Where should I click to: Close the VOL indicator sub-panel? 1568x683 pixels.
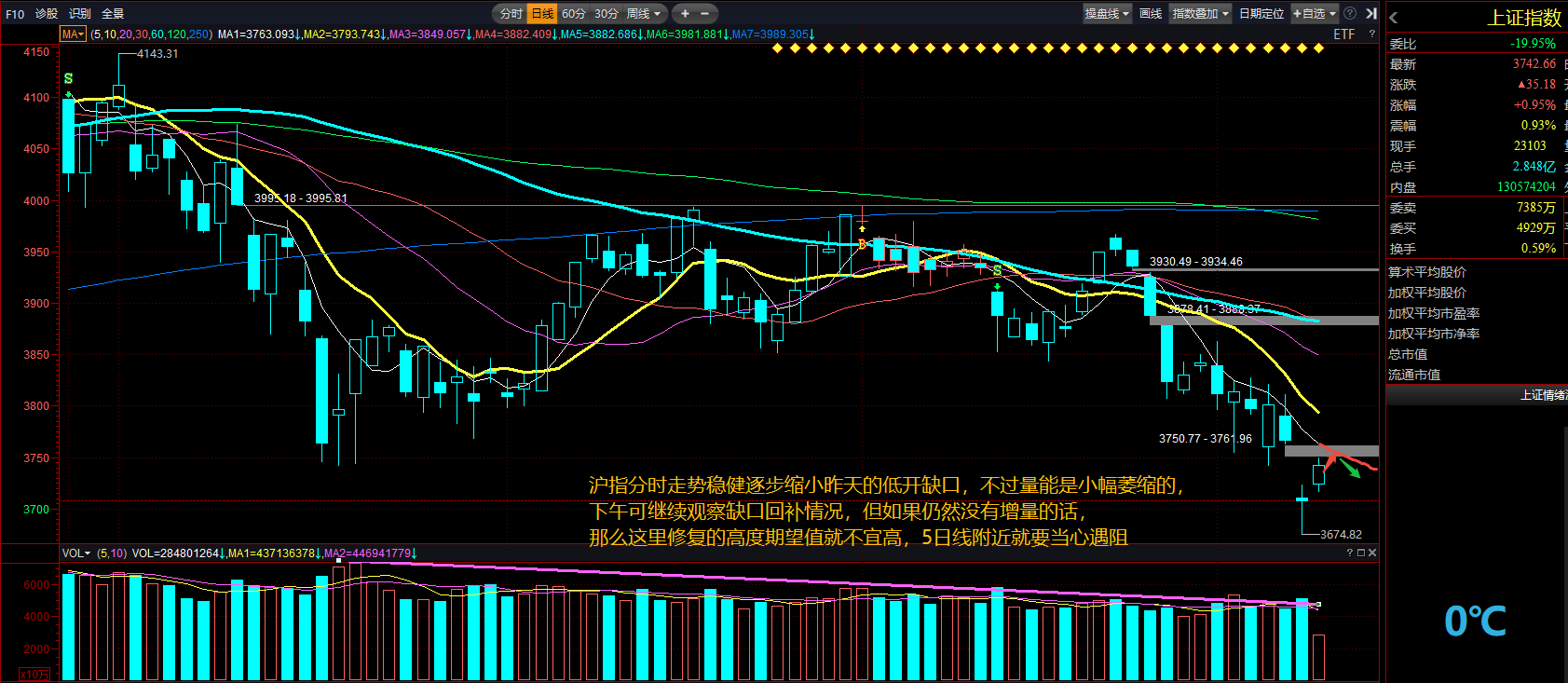[x=1371, y=553]
